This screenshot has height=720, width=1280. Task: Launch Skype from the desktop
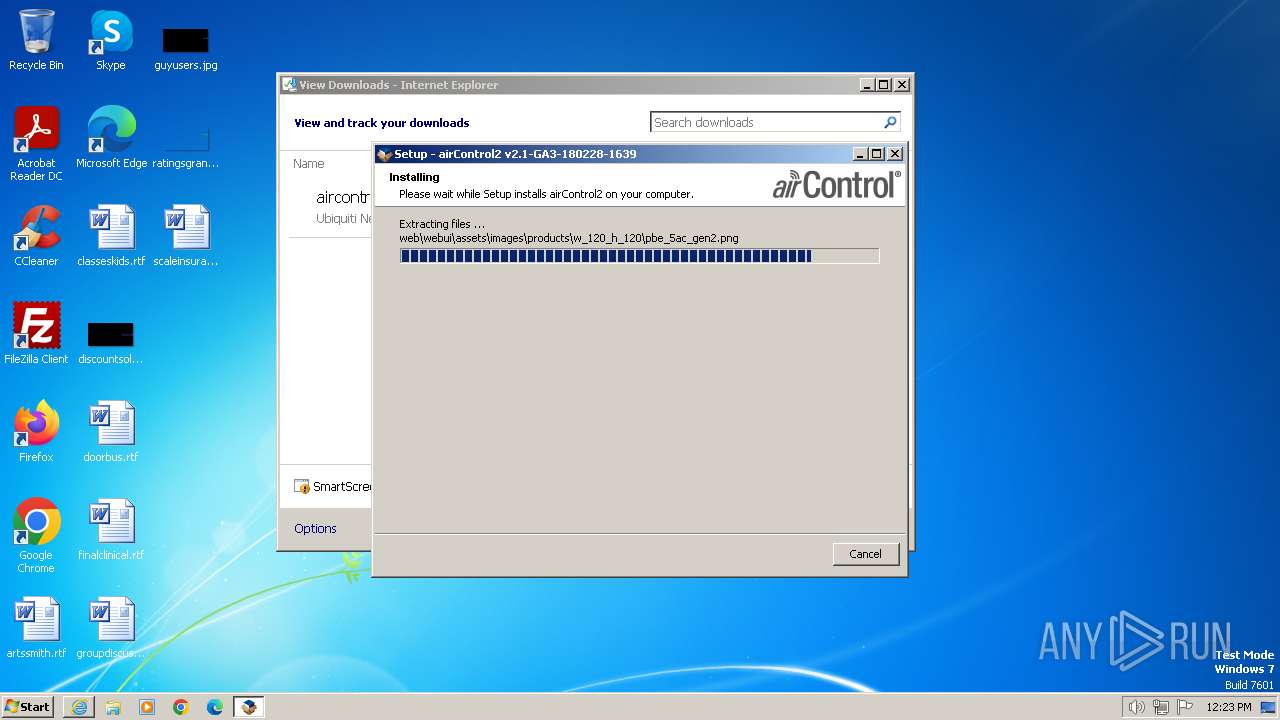tap(111, 40)
